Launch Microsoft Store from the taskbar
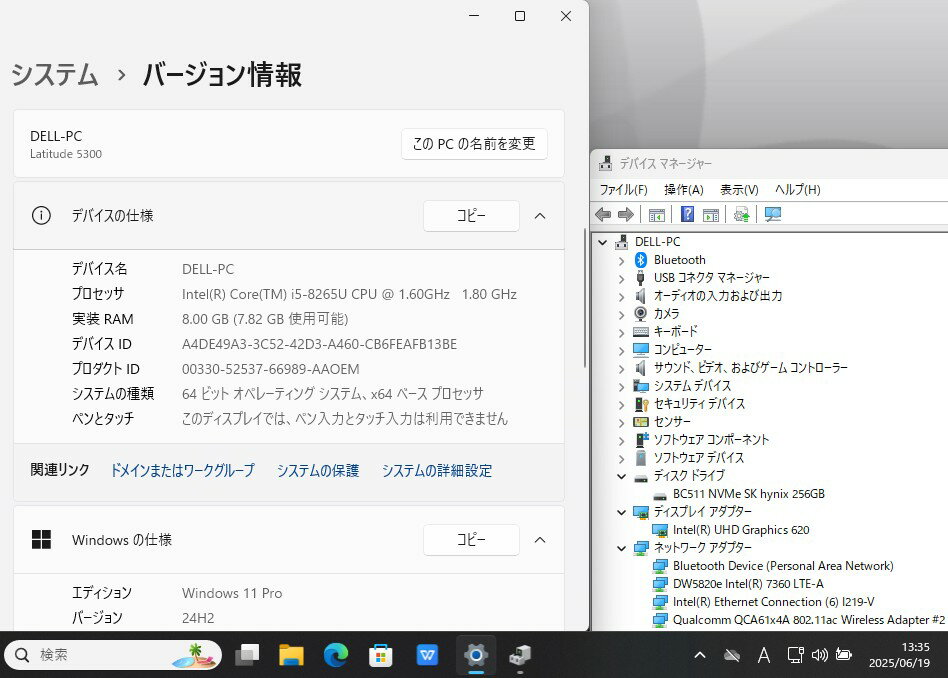Viewport: 948px width, 678px height. click(381, 655)
